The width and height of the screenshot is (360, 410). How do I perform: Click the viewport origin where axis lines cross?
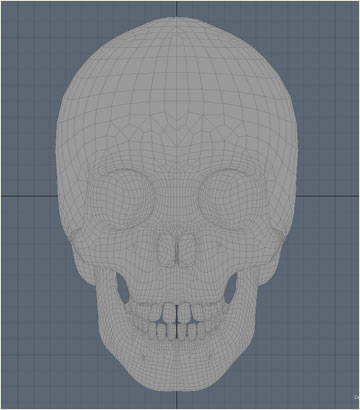(177, 196)
